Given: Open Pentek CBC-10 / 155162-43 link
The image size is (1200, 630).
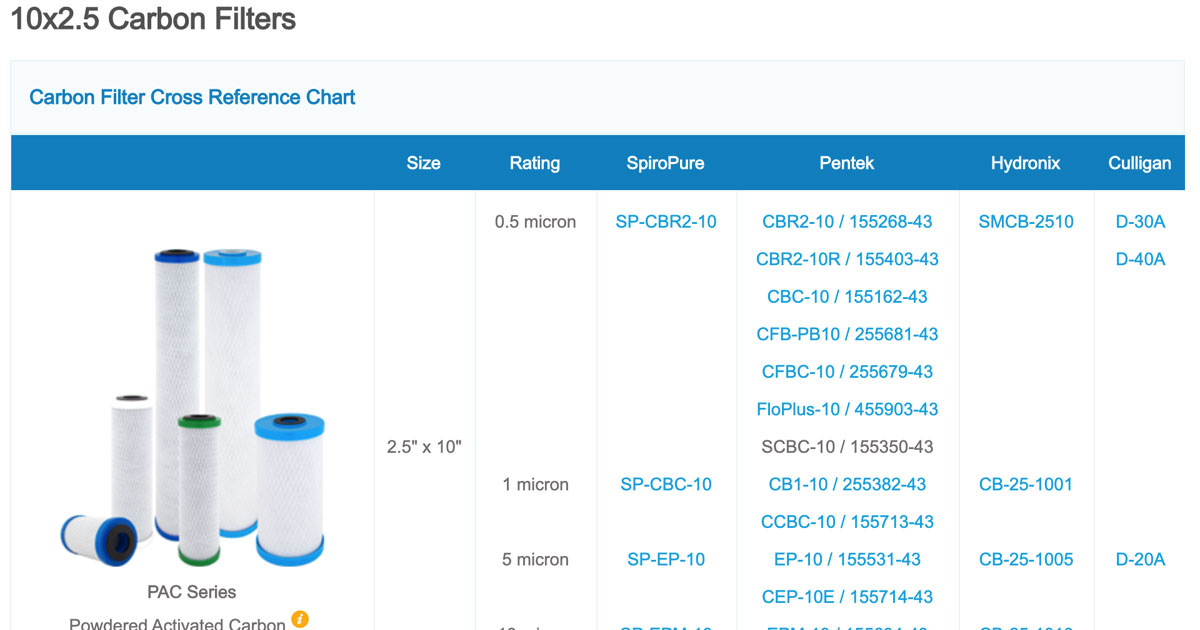Looking at the screenshot, I should pyautogui.click(x=847, y=297).
